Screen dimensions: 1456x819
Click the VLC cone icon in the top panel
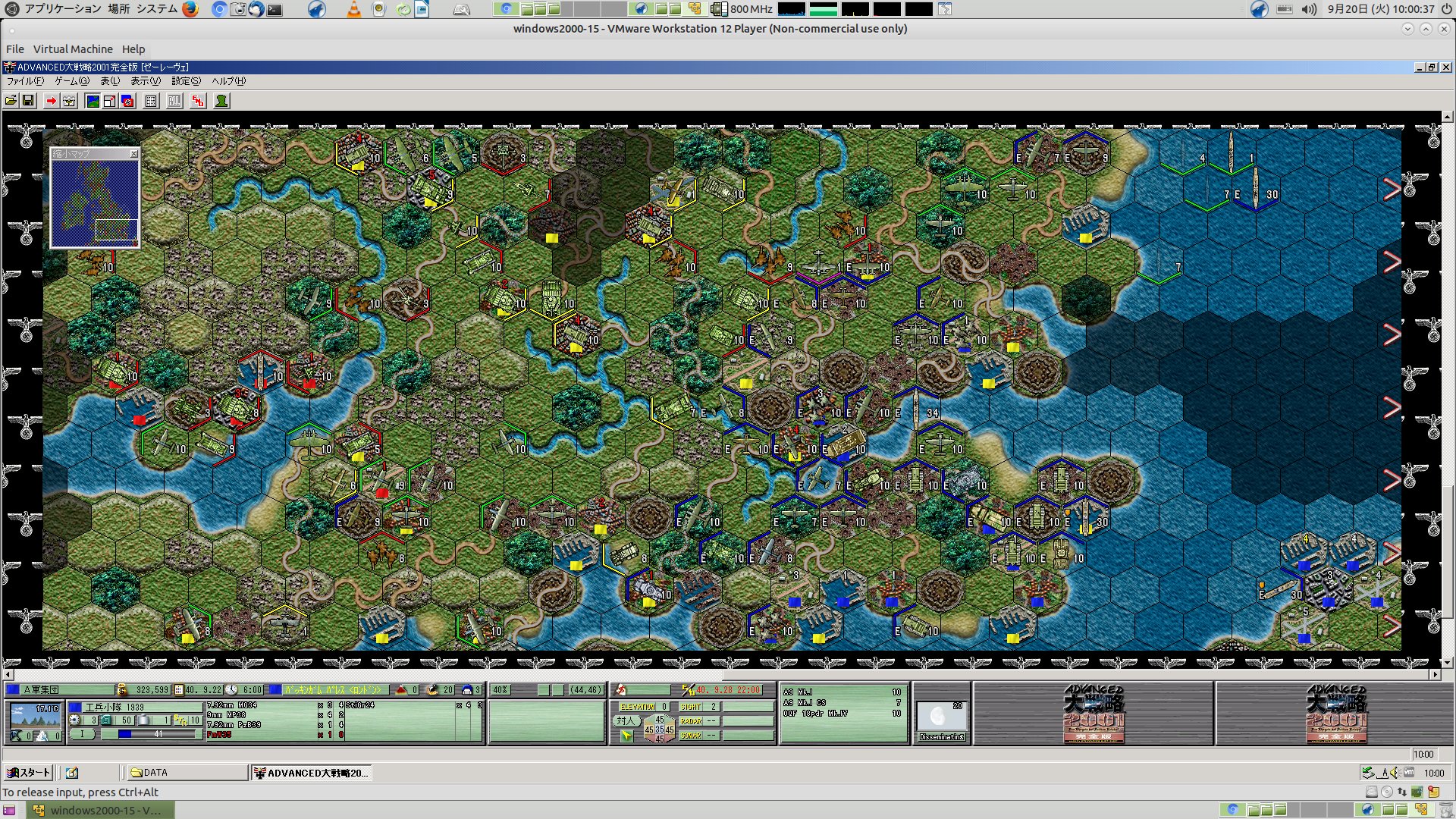click(353, 9)
